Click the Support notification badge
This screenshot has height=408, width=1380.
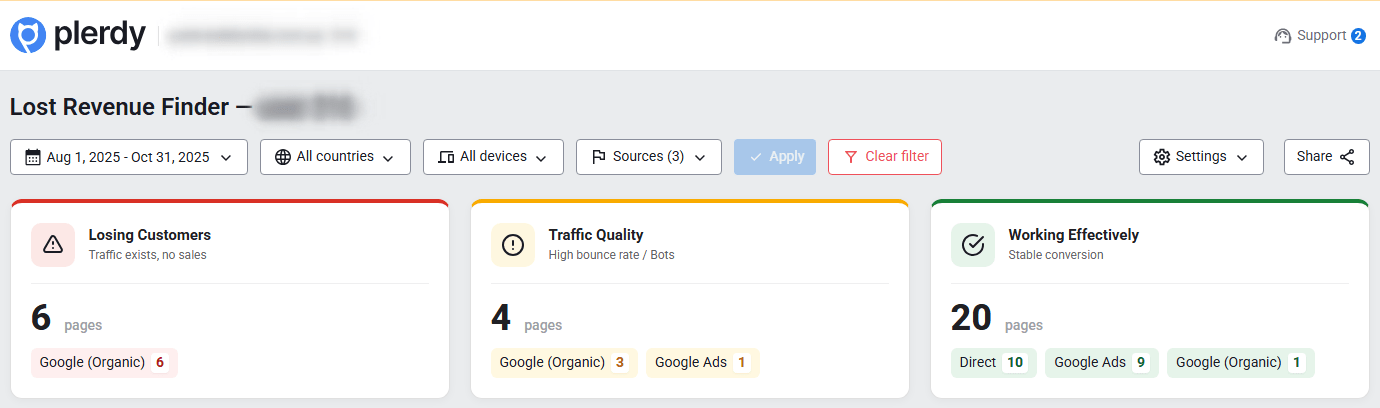1358,36
